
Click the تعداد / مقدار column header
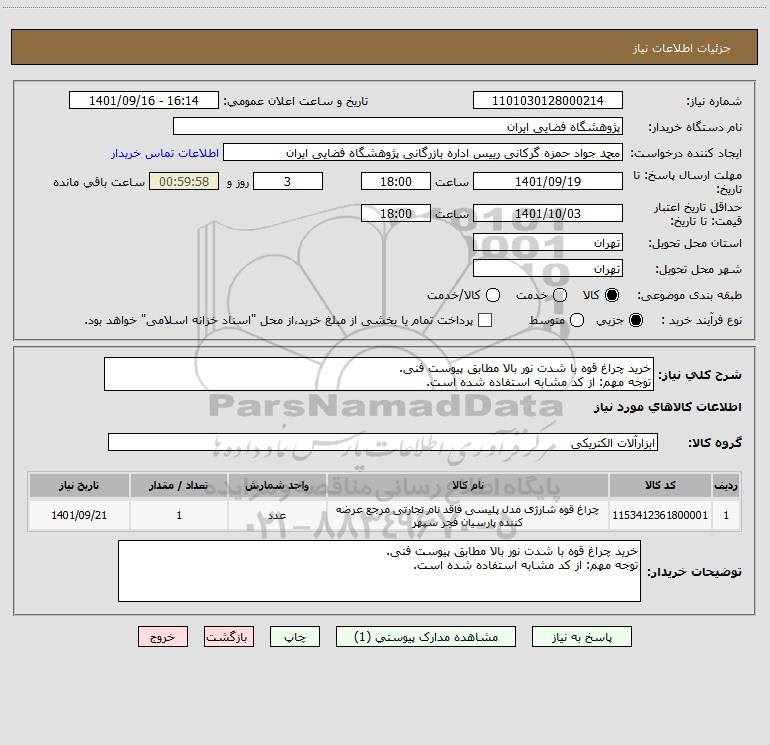pyautogui.click(x=179, y=485)
